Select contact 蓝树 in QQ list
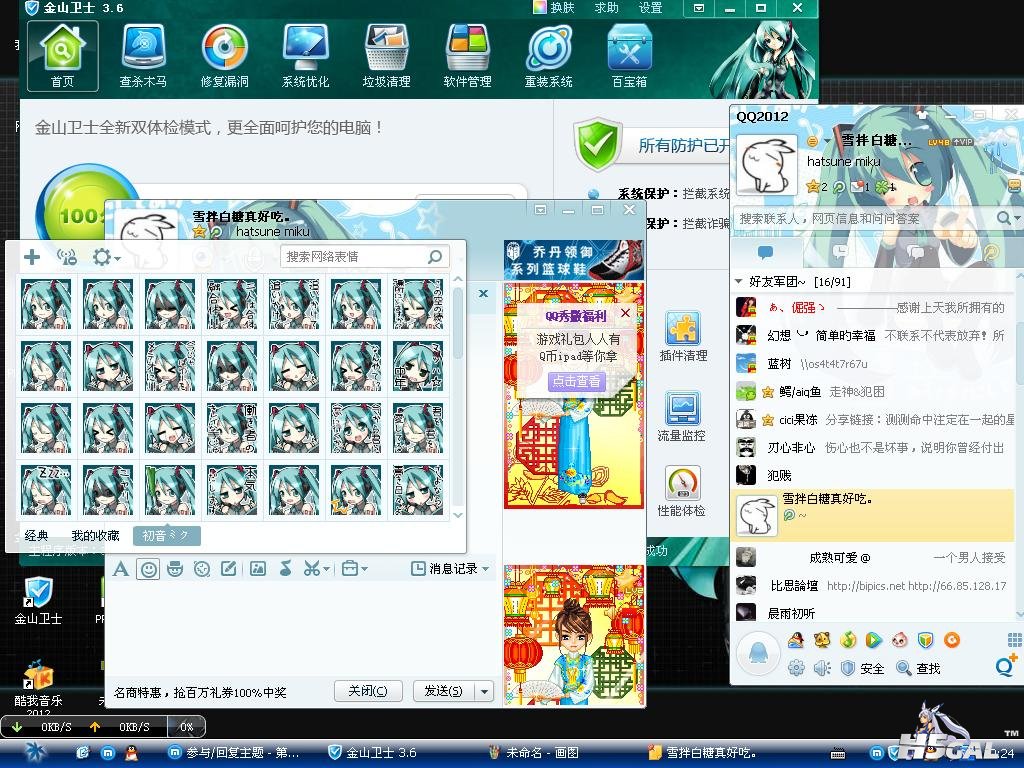Viewport: 1024px width, 768px height. tap(874, 364)
